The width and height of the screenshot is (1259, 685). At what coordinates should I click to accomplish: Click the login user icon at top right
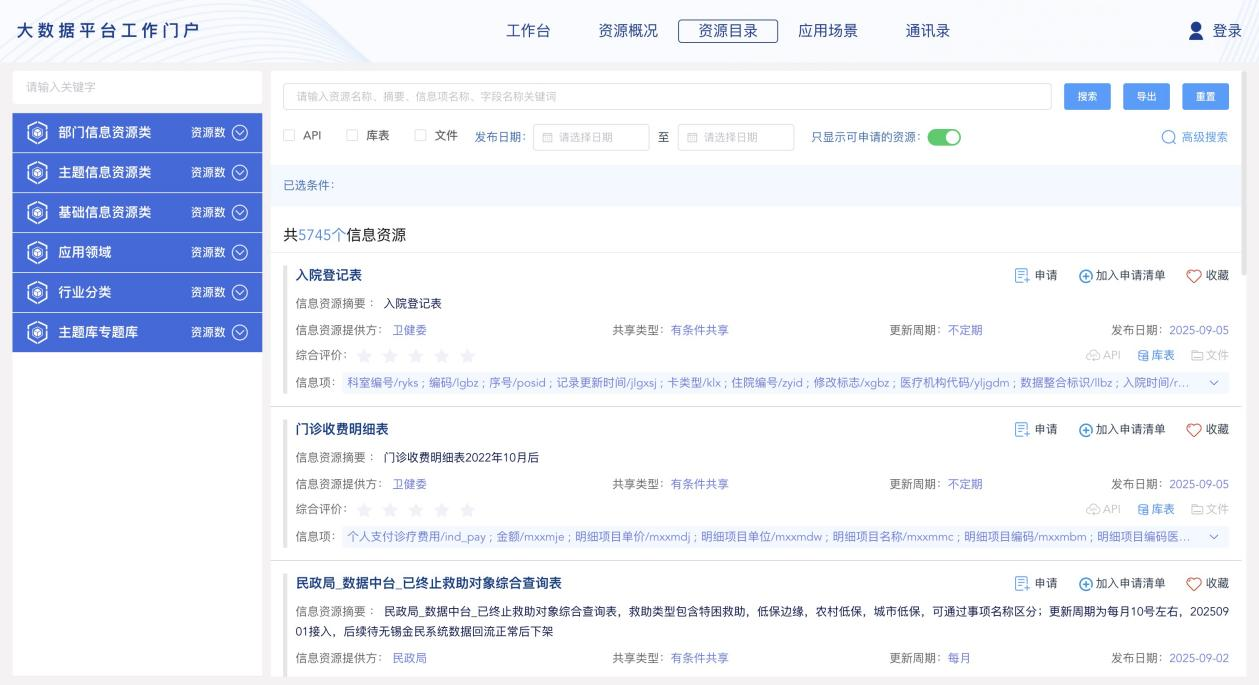pos(1199,29)
